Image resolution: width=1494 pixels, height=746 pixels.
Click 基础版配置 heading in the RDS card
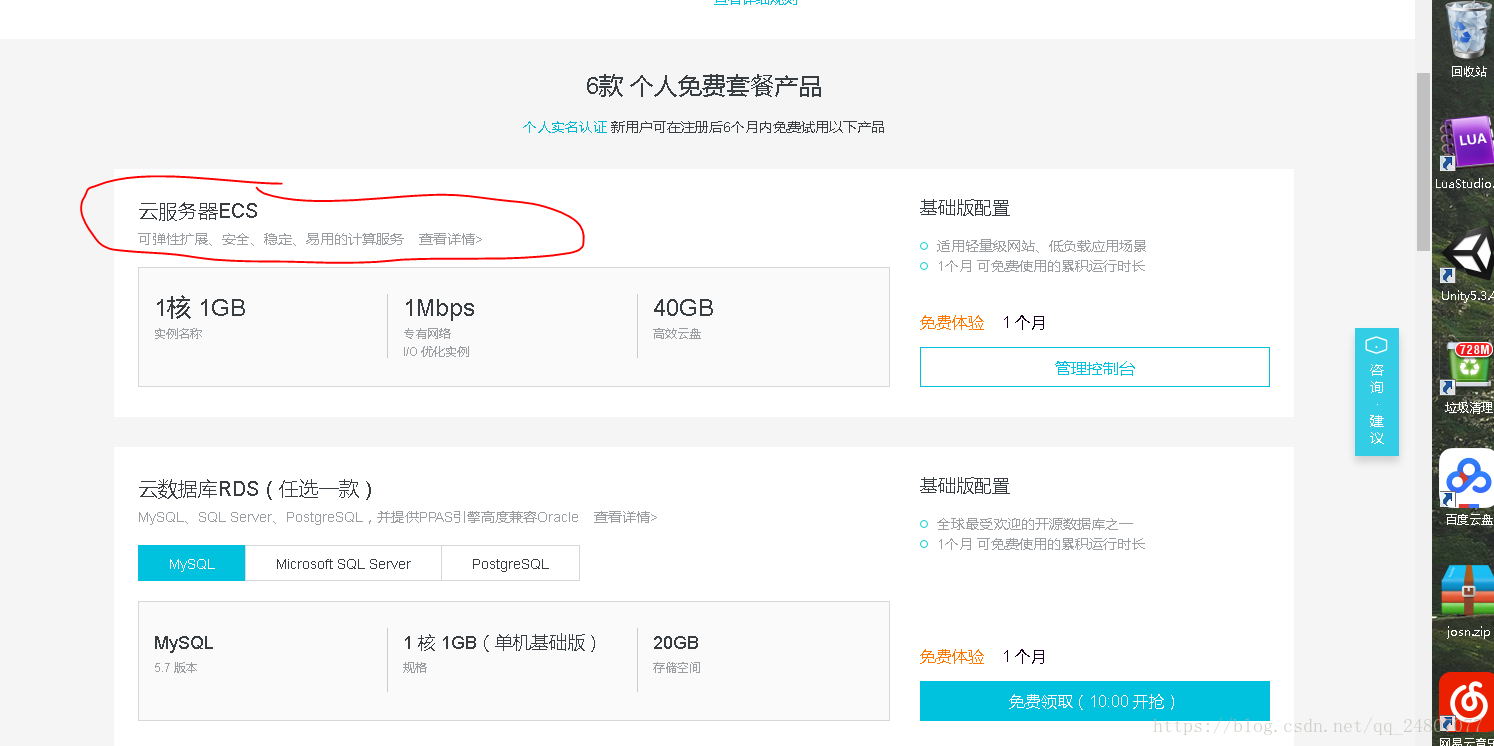point(965,486)
